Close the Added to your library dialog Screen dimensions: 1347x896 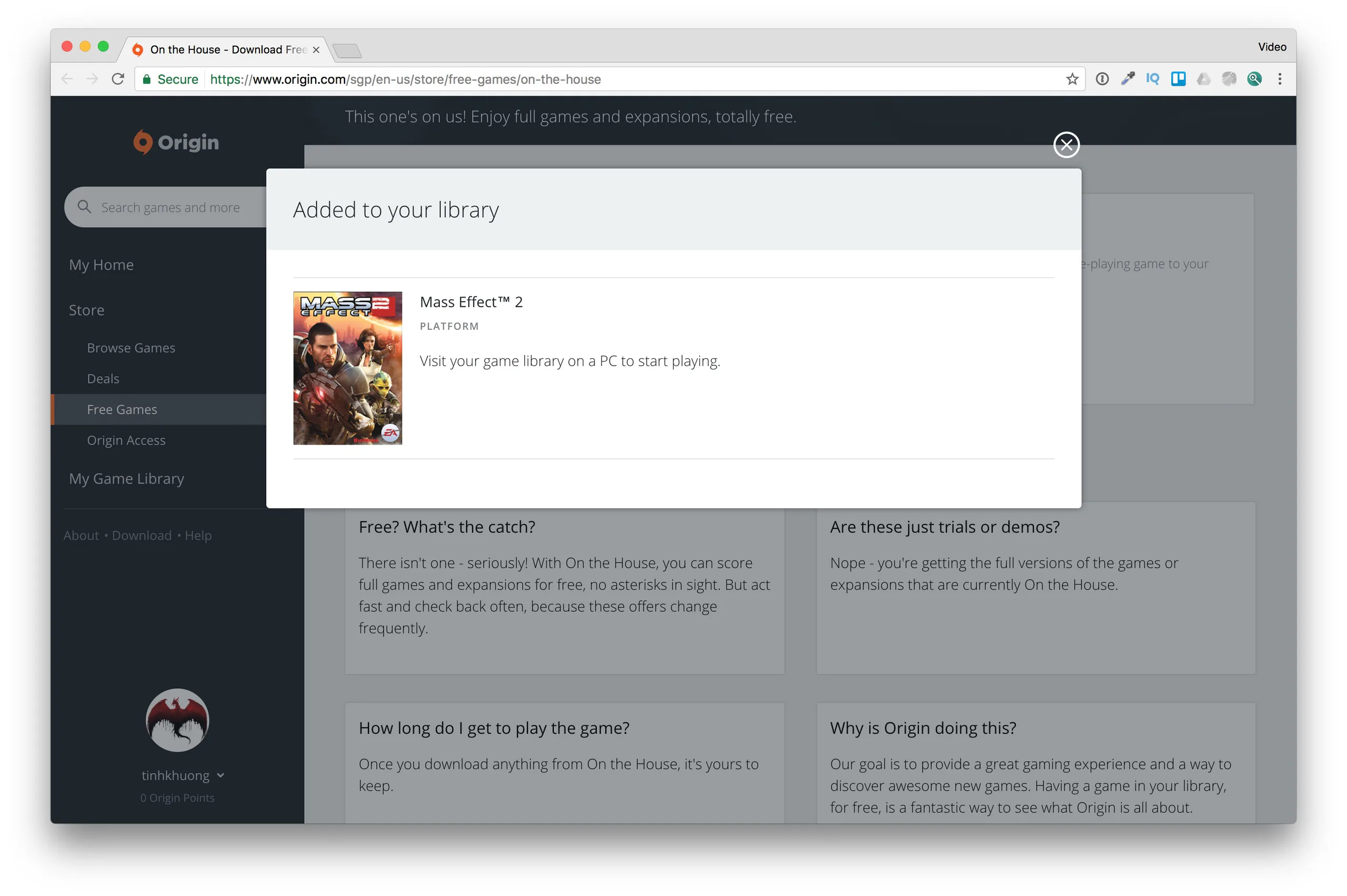click(1066, 145)
